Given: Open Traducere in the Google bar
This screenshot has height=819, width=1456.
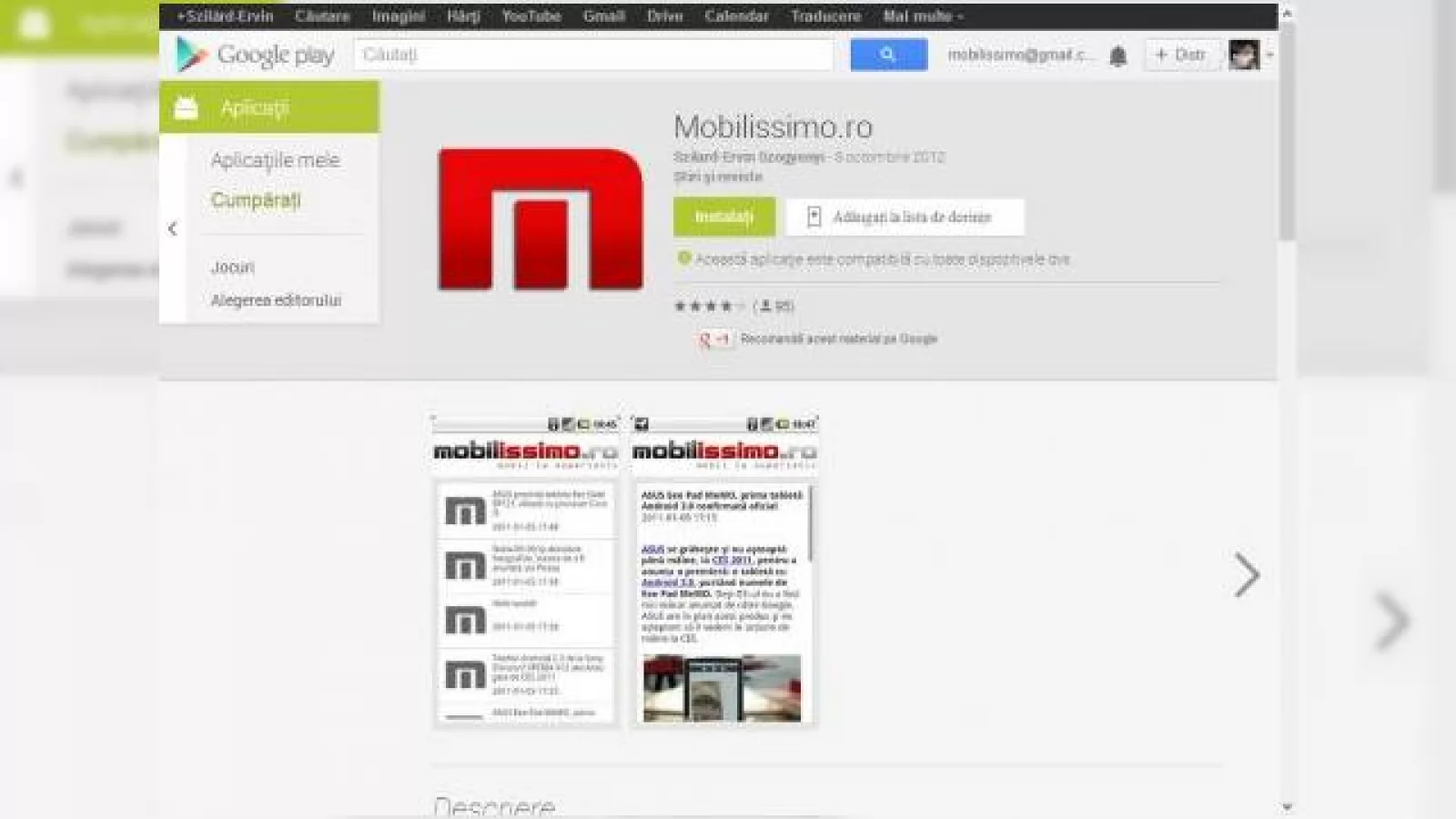Looking at the screenshot, I should (x=825, y=15).
